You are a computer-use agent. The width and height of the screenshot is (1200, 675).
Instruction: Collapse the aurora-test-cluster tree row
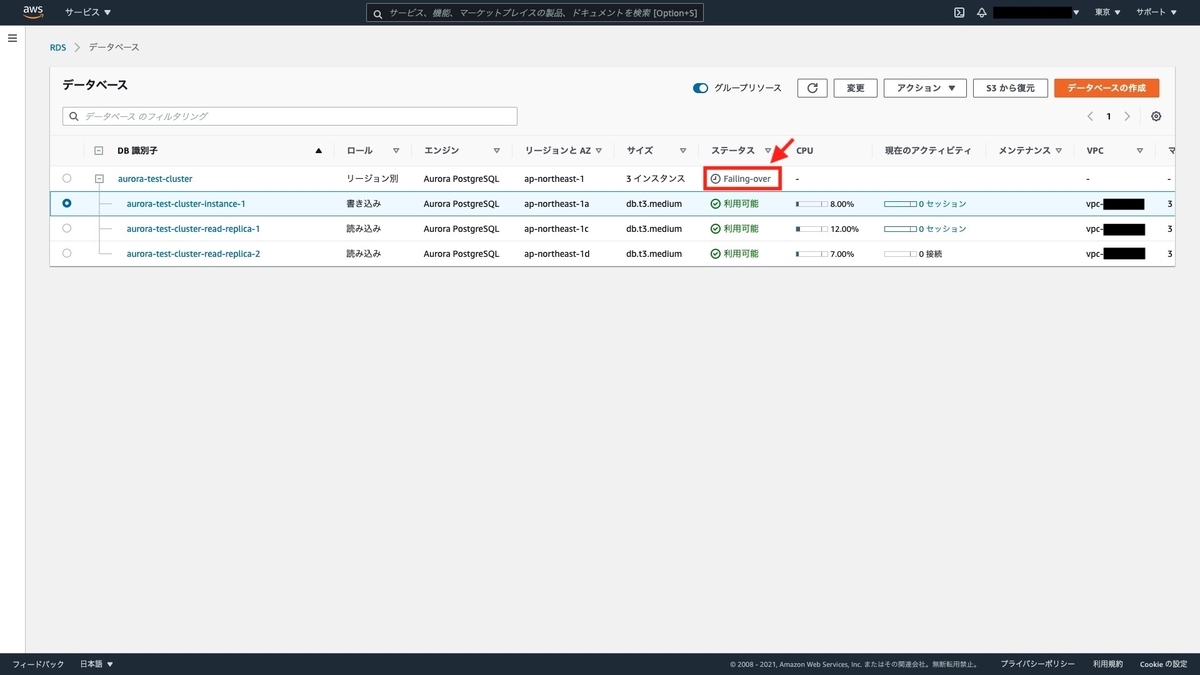[x=99, y=179]
